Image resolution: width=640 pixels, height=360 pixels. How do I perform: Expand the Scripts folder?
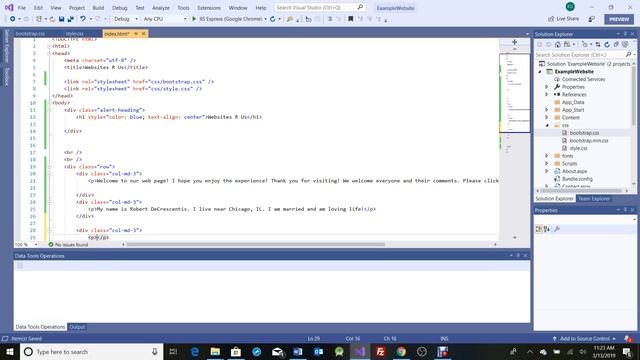[547, 163]
